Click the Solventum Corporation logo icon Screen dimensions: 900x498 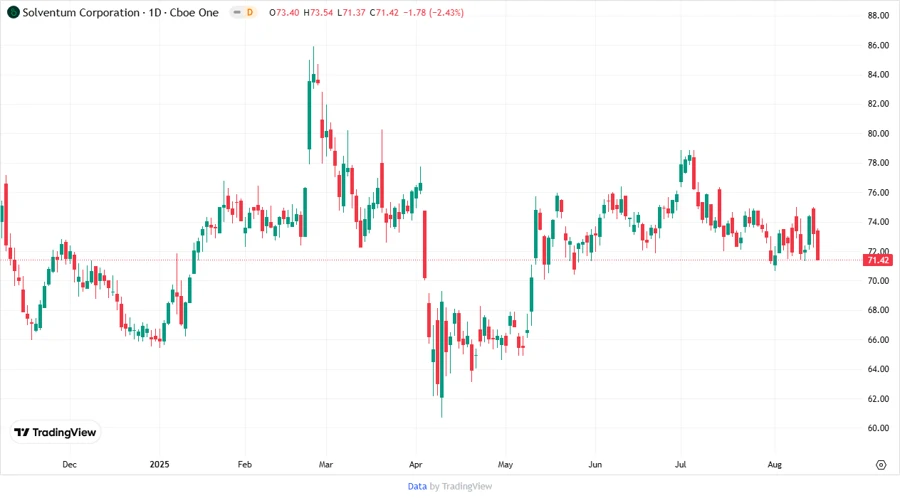coord(13,13)
